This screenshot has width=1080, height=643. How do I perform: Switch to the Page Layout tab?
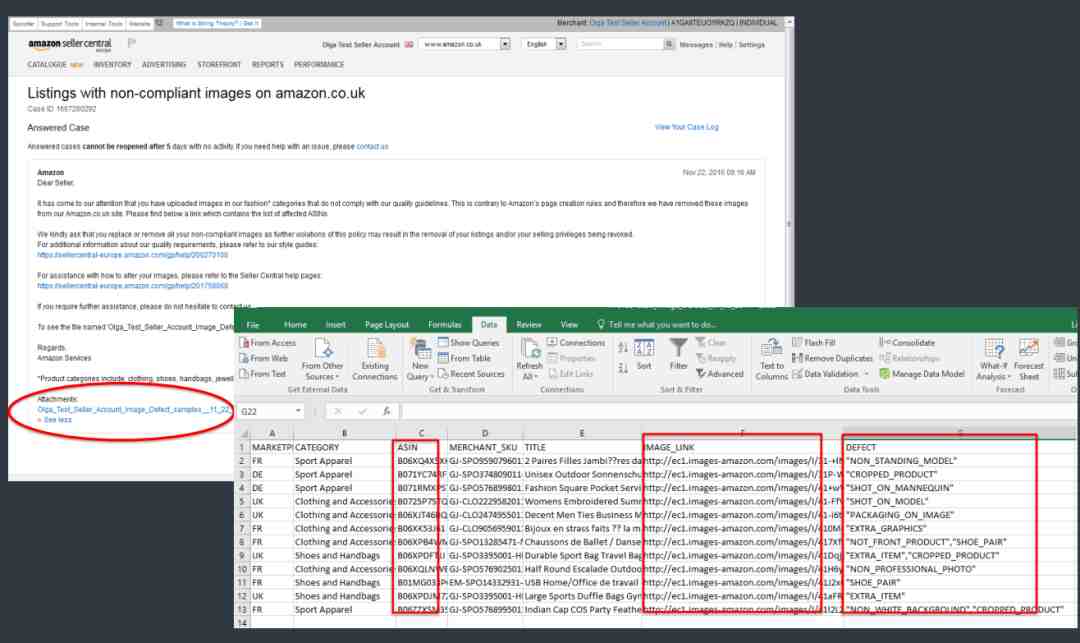click(386, 325)
